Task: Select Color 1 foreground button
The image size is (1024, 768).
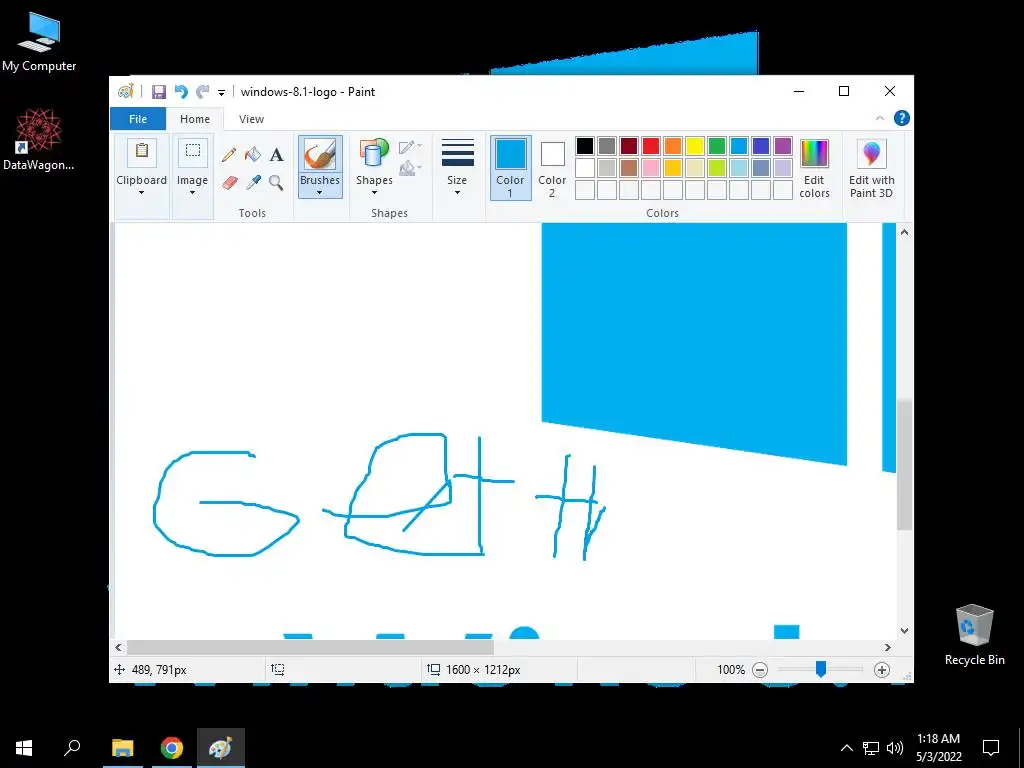Action: point(511,167)
